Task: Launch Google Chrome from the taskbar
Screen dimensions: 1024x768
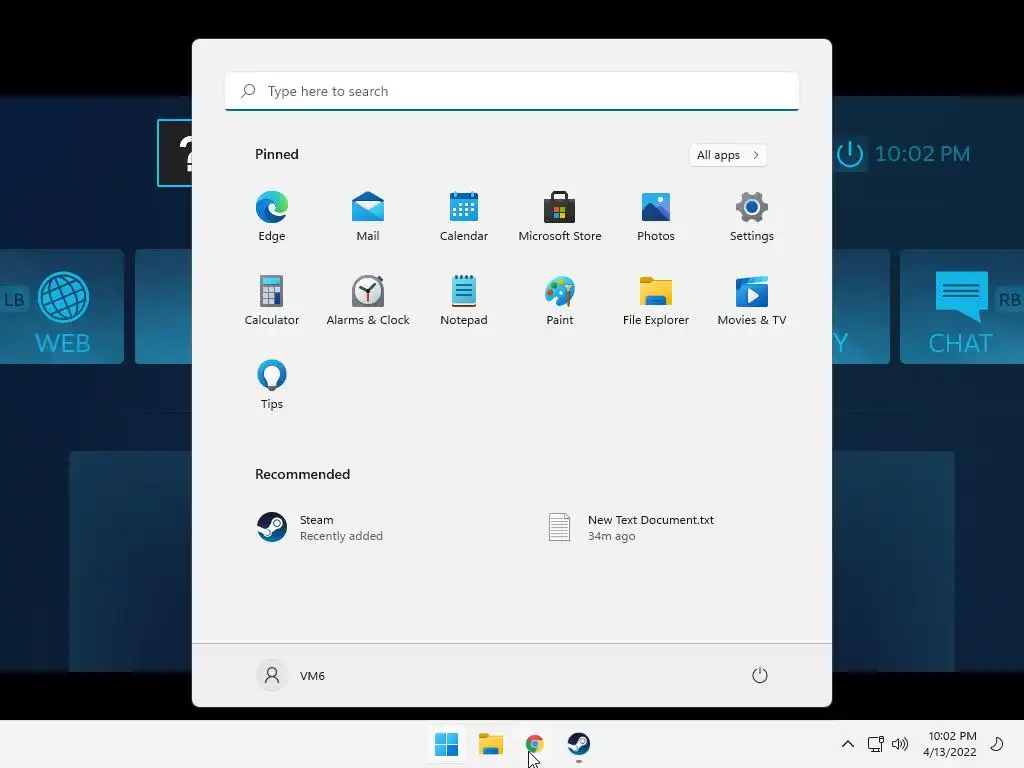Action: (x=535, y=744)
